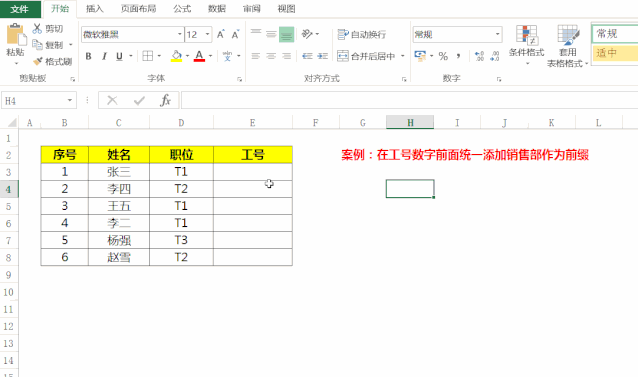Image resolution: width=638 pixels, height=377 pixels.
Task: Click Merge and Center (合并后居中)
Action: [x=366, y=56]
